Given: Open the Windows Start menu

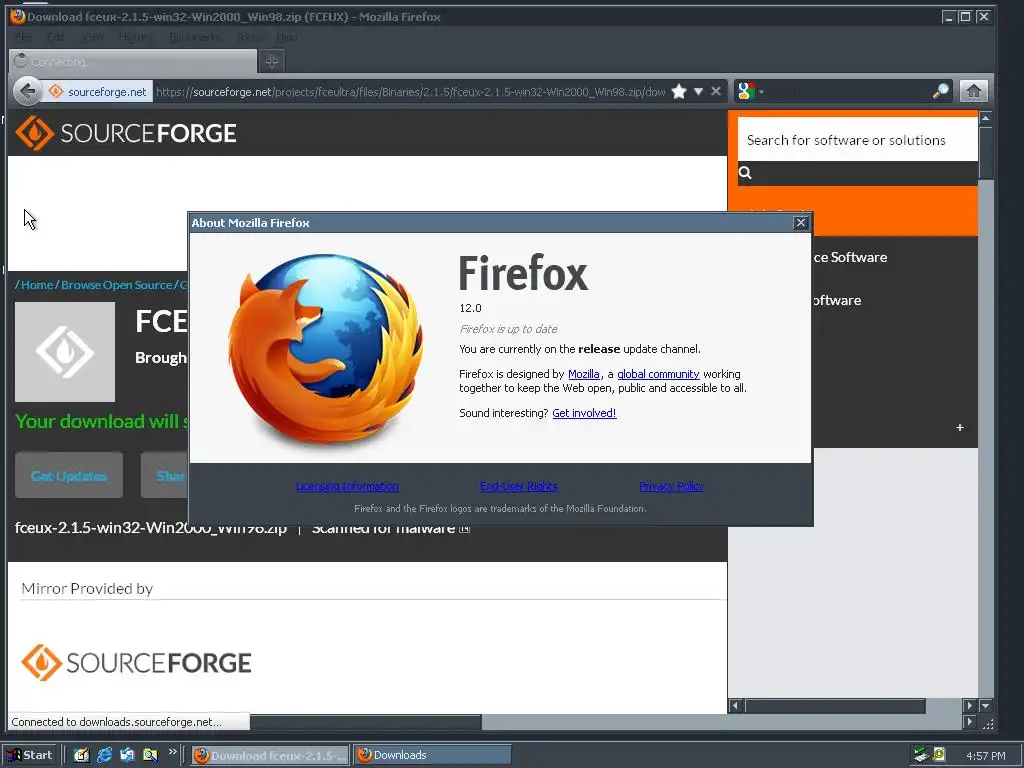Looking at the screenshot, I should point(30,755).
